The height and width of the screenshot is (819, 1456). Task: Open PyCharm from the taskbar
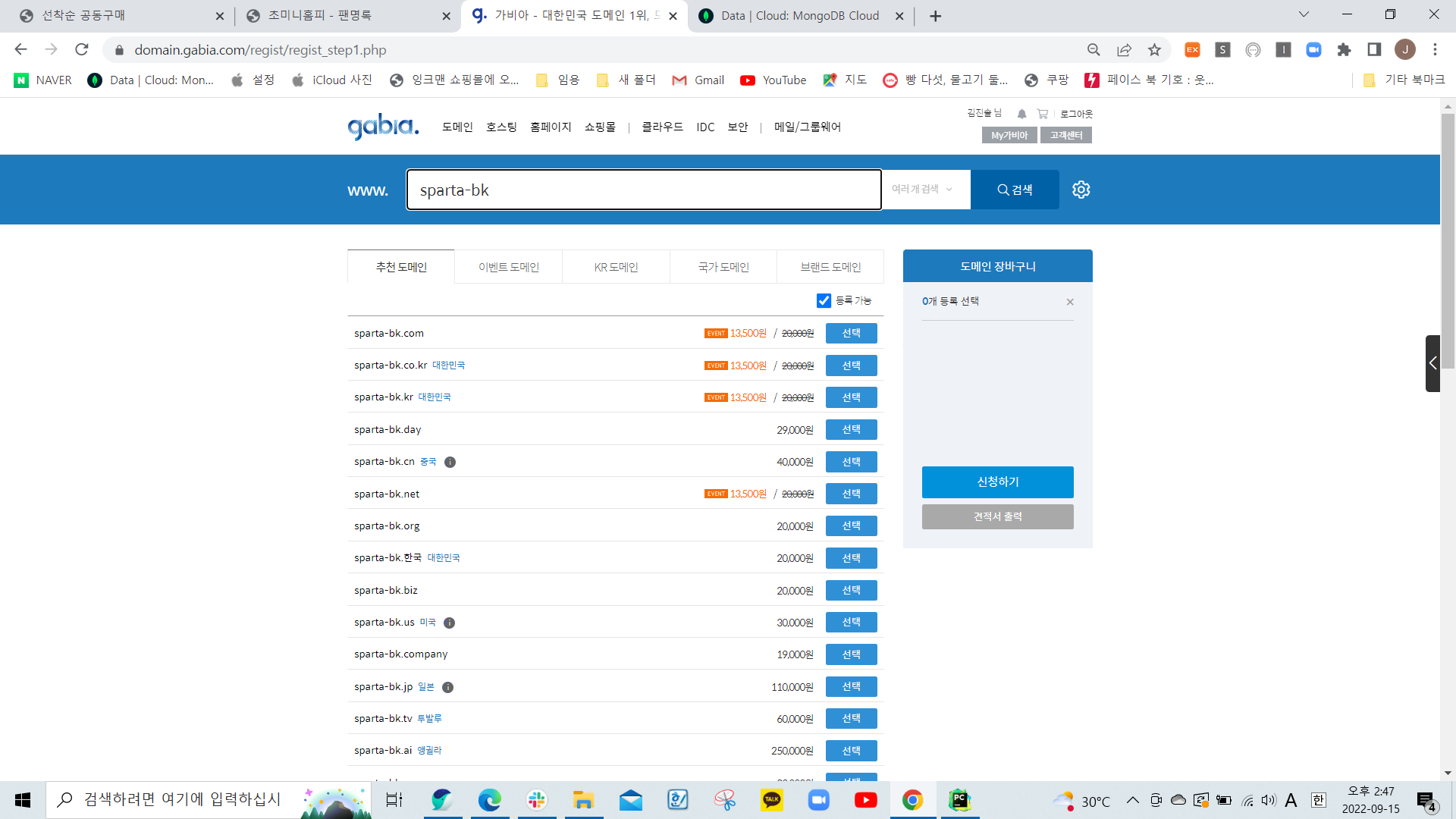point(959,800)
